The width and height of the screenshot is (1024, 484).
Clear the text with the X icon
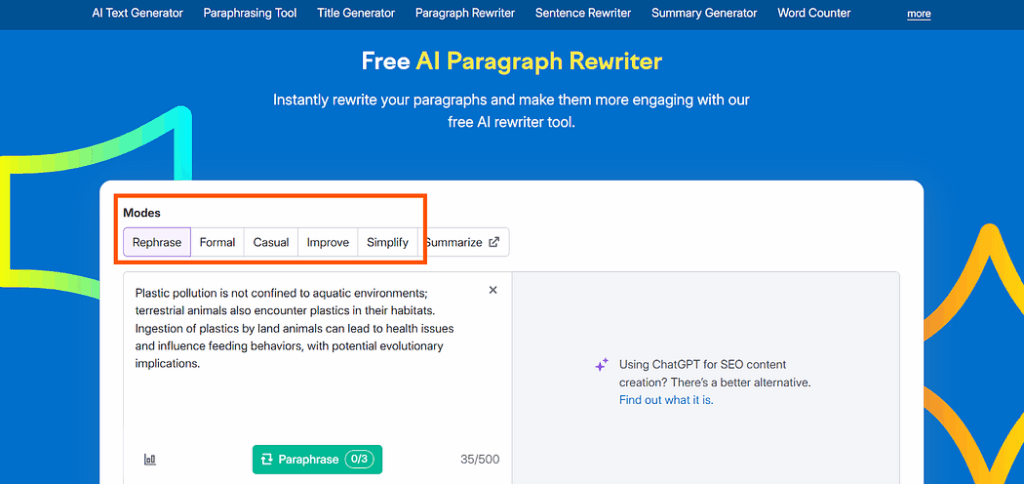493,290
